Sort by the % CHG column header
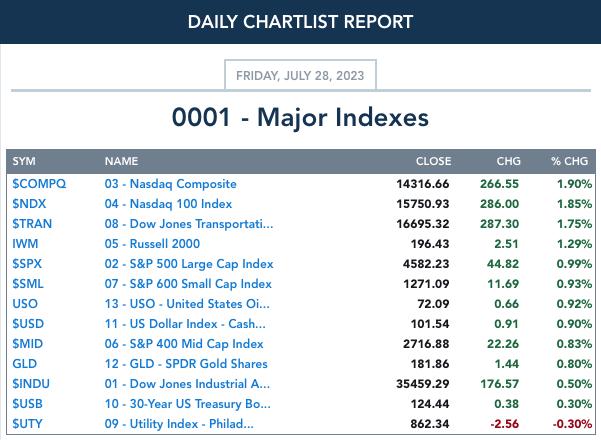601x440 pixels. (569, 161)
